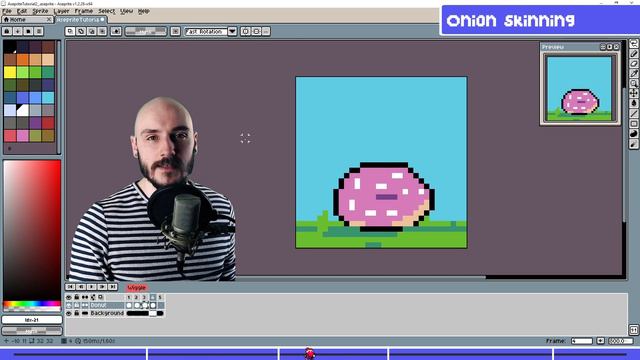
Task: Open the Layer menu
Action: point(61,11)
